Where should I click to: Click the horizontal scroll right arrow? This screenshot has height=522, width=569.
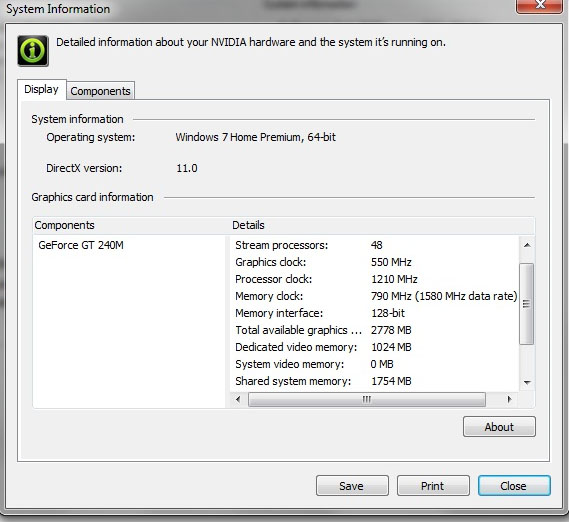pyautogui.click(x=509, y=399)
